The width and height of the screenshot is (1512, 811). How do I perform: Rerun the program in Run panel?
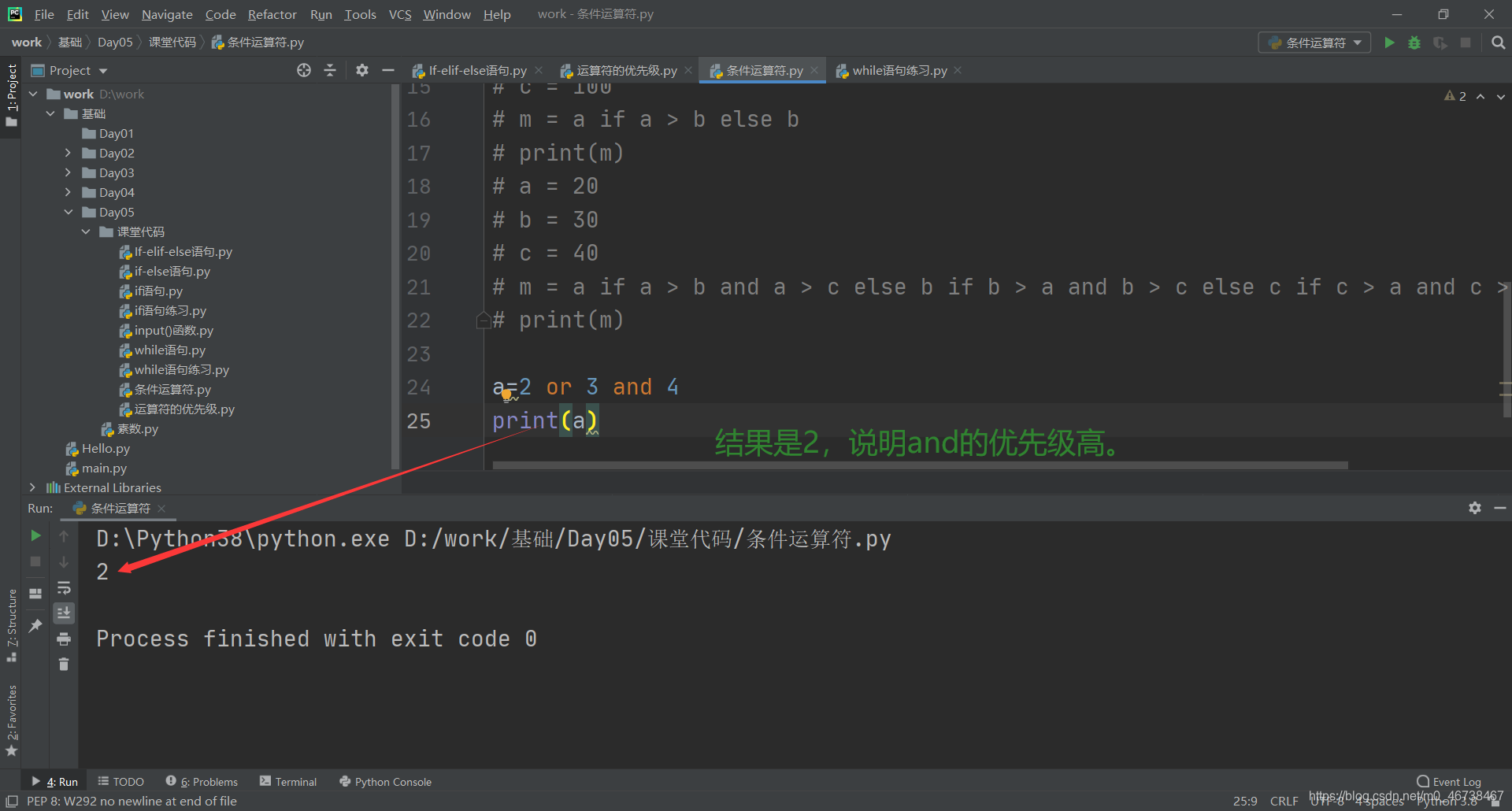[35, 535]
